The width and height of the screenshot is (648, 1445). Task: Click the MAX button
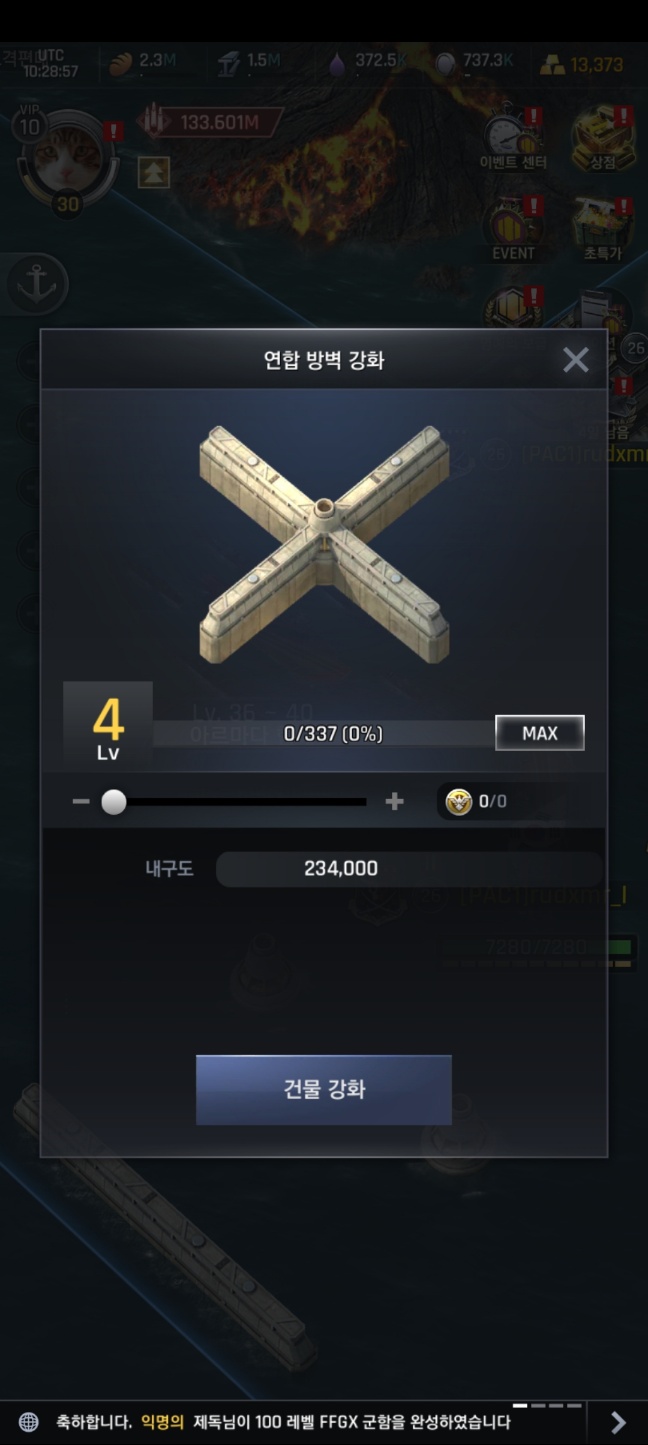540,733
